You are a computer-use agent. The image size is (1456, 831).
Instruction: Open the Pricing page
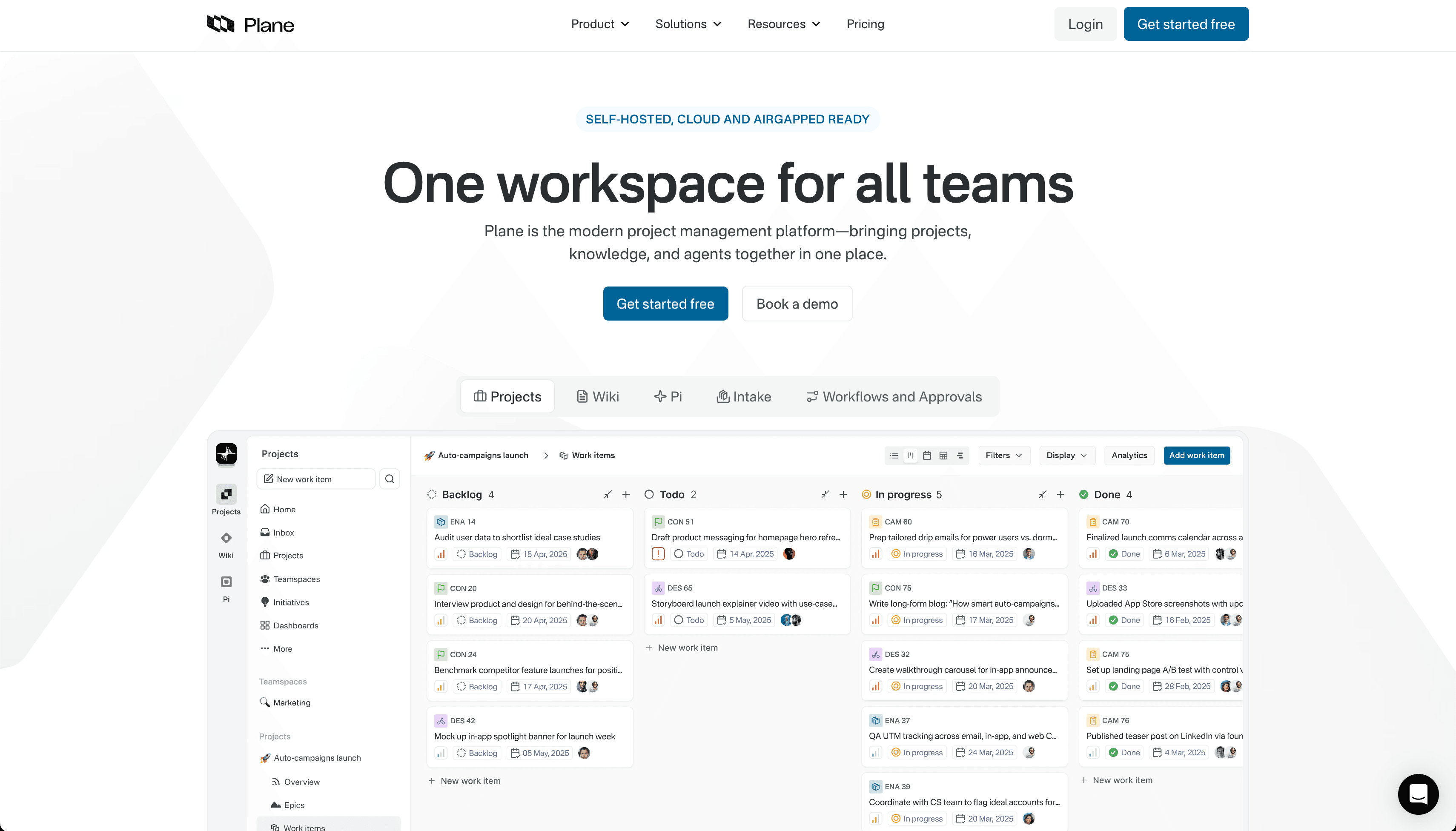pos(865,24)
